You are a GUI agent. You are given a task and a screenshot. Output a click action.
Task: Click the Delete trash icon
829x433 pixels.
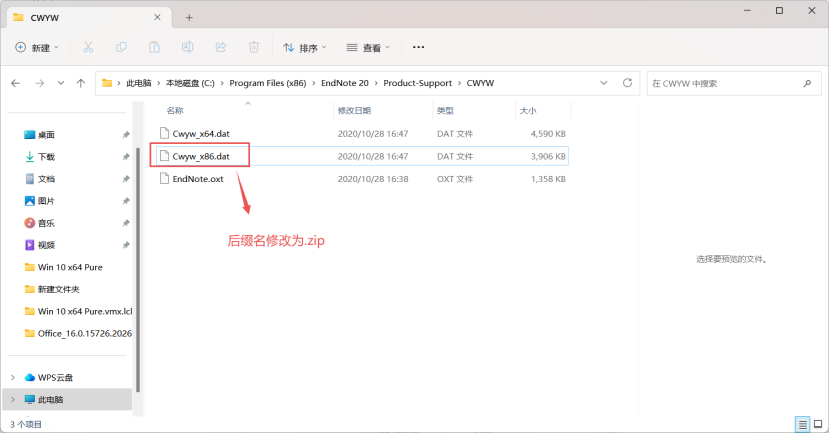[x=254, y=48]
